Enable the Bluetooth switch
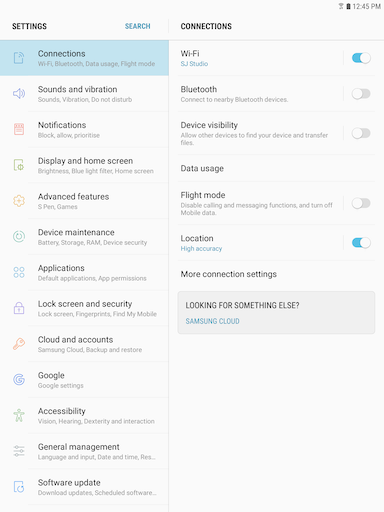This screenshot has height=512, width=384. 361,94
